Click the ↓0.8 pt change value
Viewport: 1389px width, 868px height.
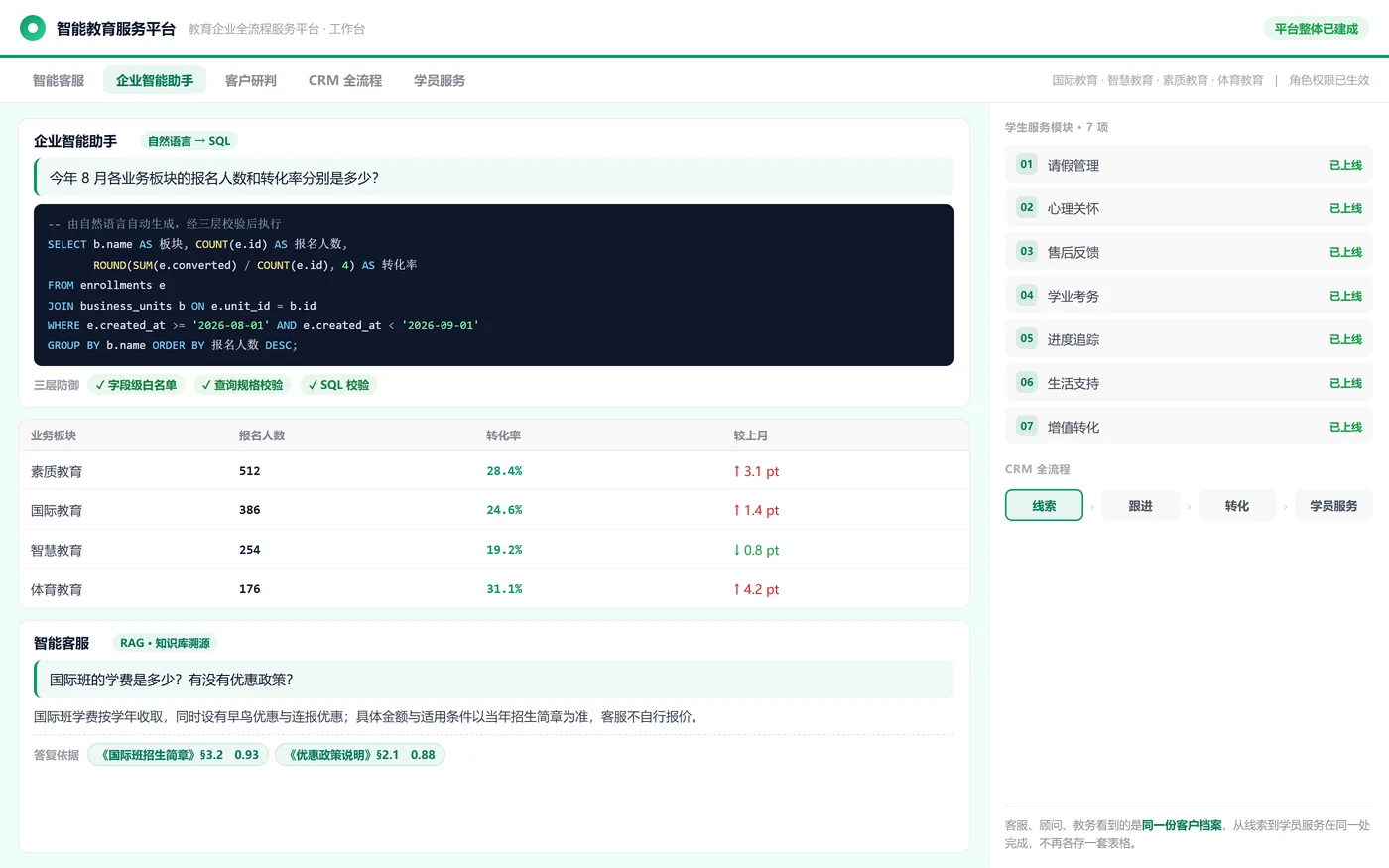coord(756,550)
